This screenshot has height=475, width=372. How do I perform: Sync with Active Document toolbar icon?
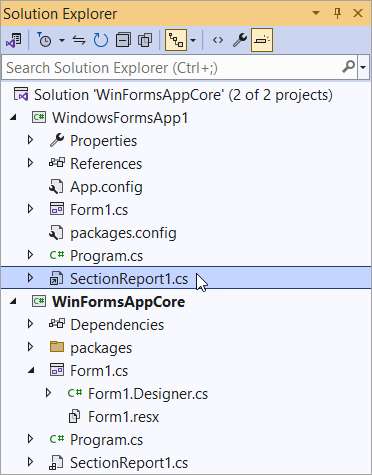click(x=79, y=40)
